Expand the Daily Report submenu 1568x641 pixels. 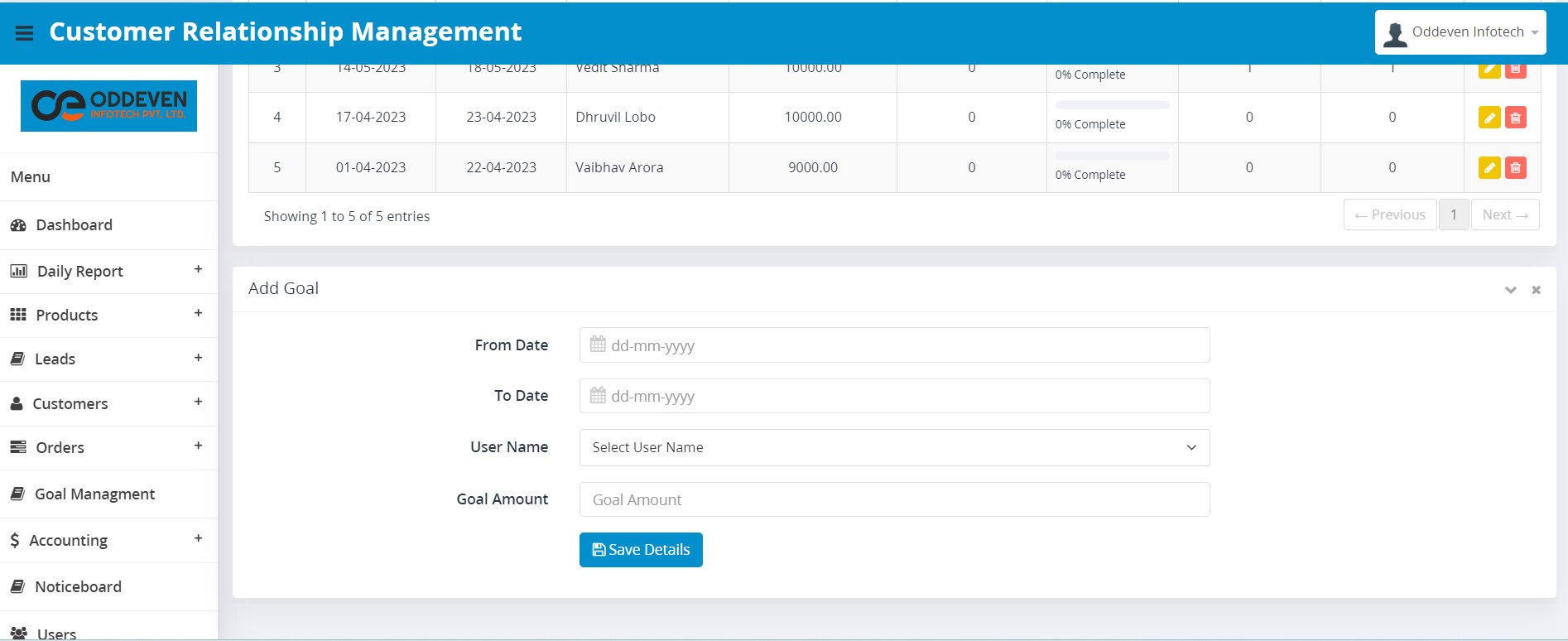pyautogui.click(x=198, y=269)
